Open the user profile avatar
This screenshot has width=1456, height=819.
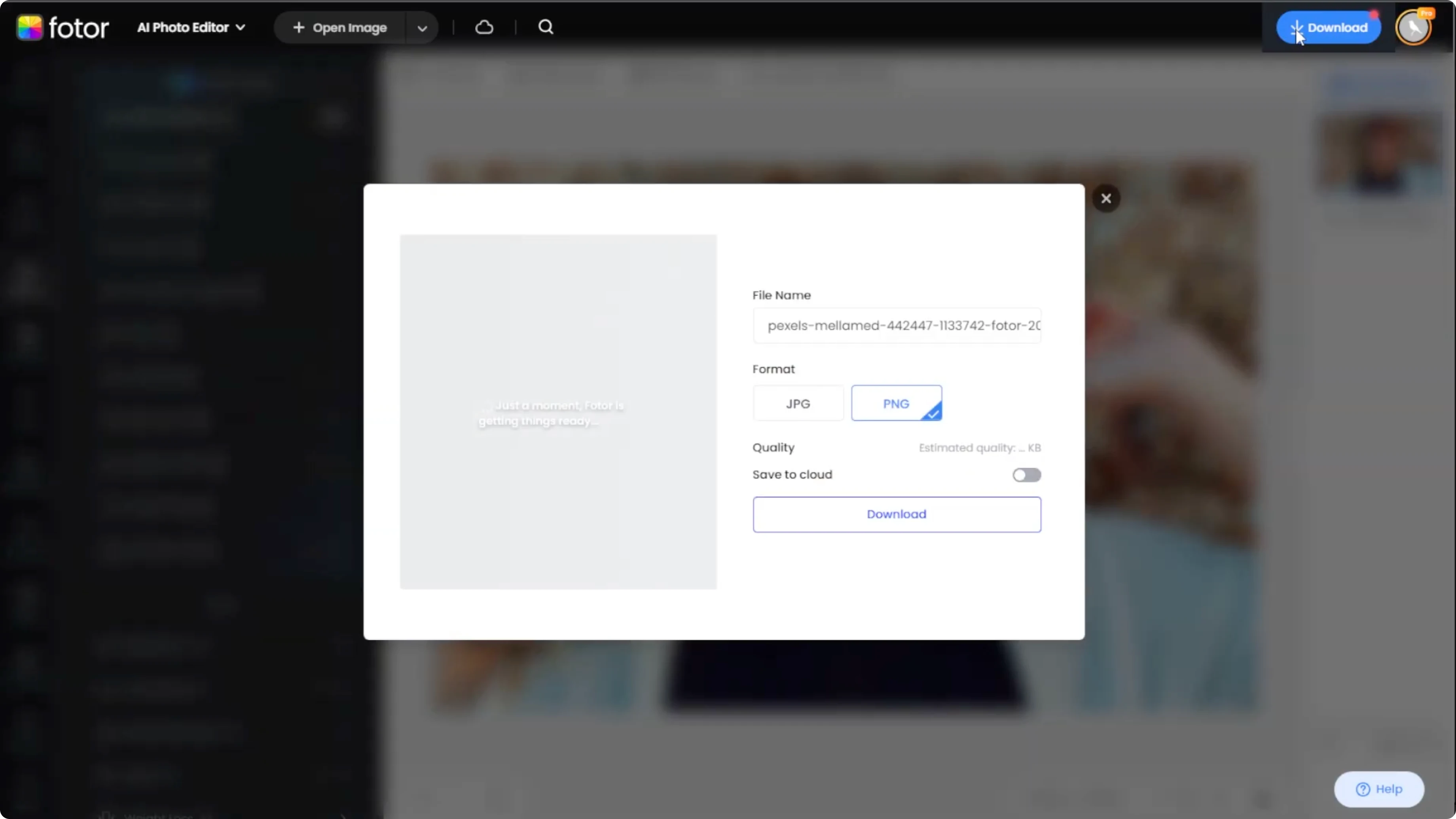coord(1414,27)
